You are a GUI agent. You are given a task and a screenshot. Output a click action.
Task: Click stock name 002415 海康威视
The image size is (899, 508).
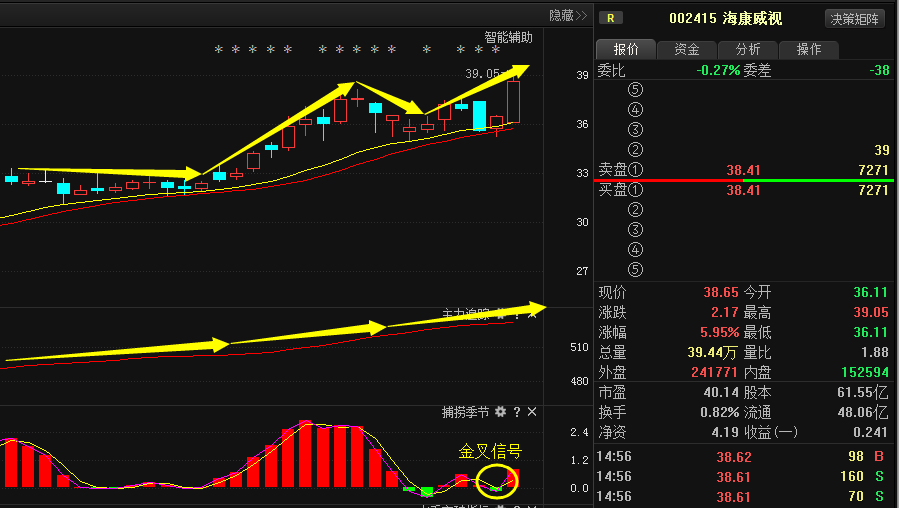pyautogui.click(x=725, y=18)
